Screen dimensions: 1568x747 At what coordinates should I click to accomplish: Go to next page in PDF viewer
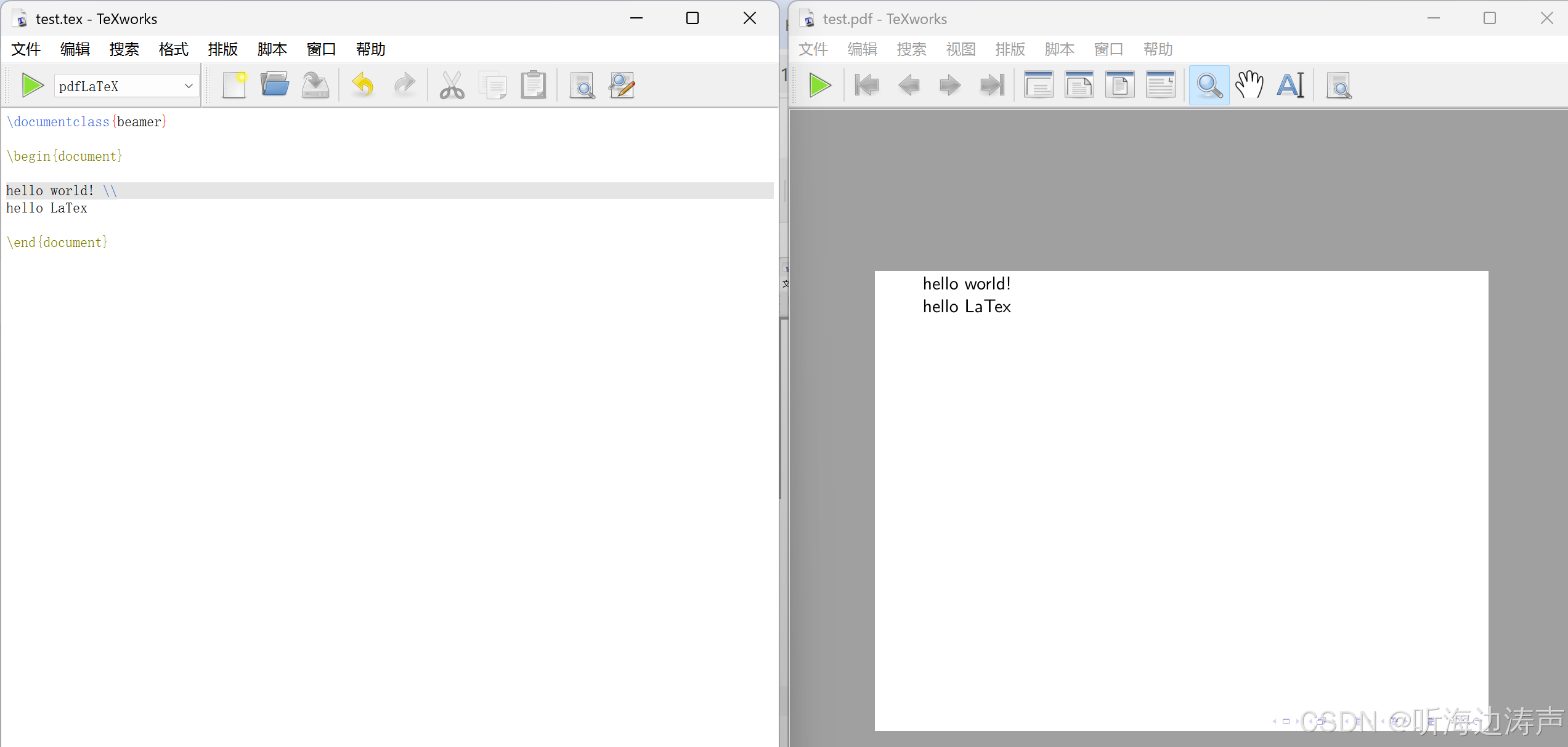(x=950, y=86)
